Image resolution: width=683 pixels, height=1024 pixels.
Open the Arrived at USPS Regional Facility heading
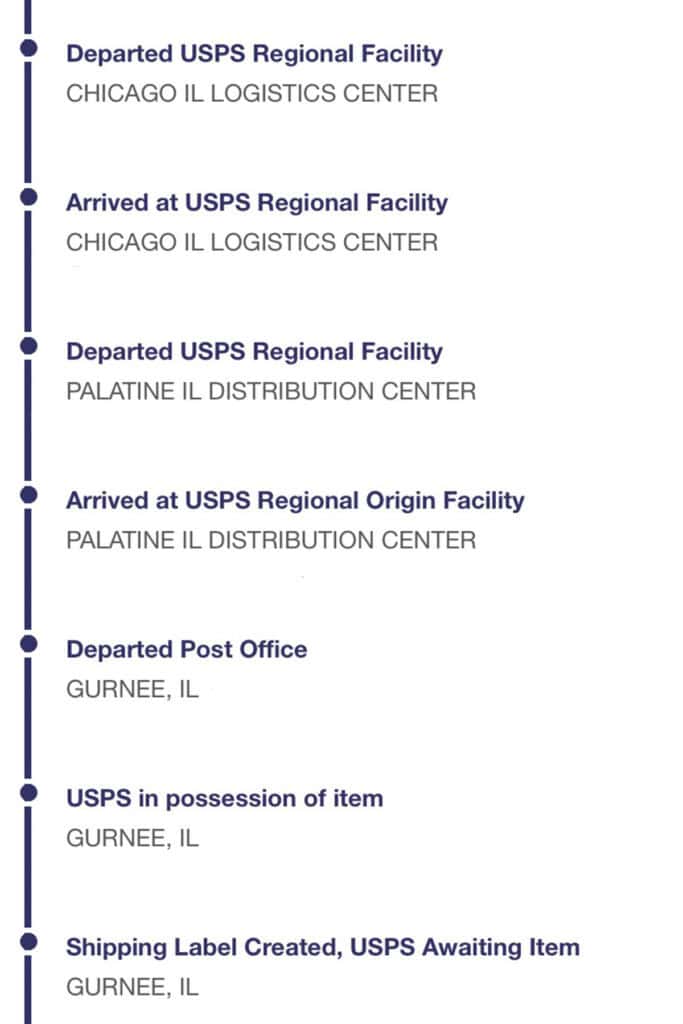pyautogui.click(x=257, y=203)
